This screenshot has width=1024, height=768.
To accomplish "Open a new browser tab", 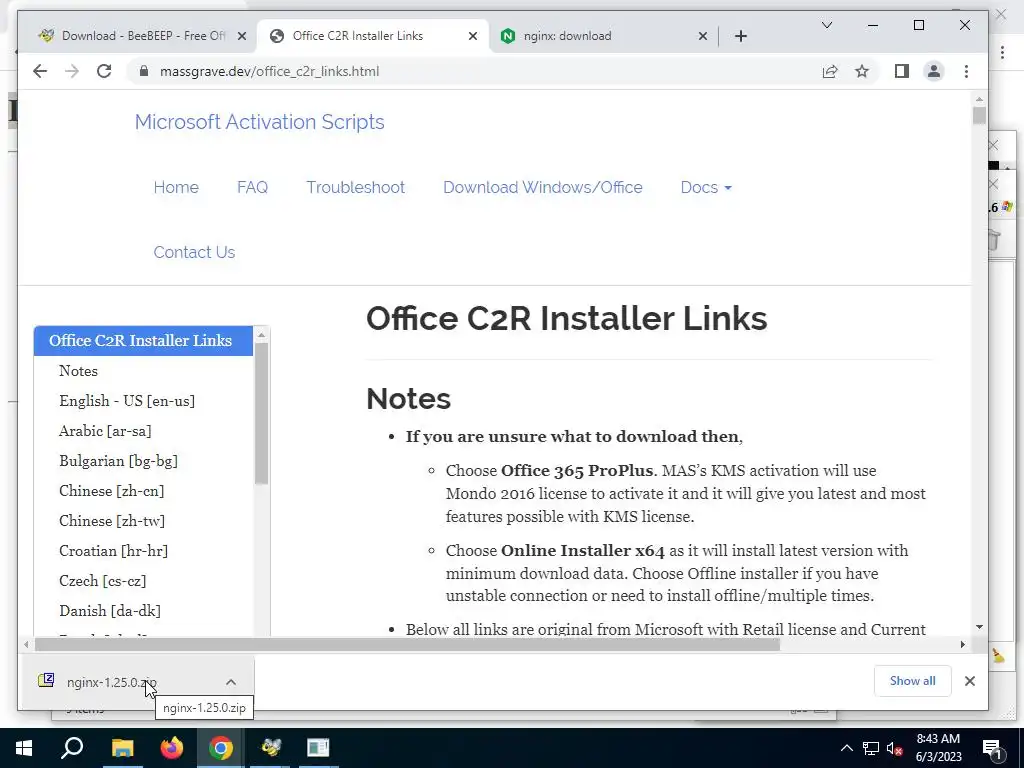I will coord(741,36).
